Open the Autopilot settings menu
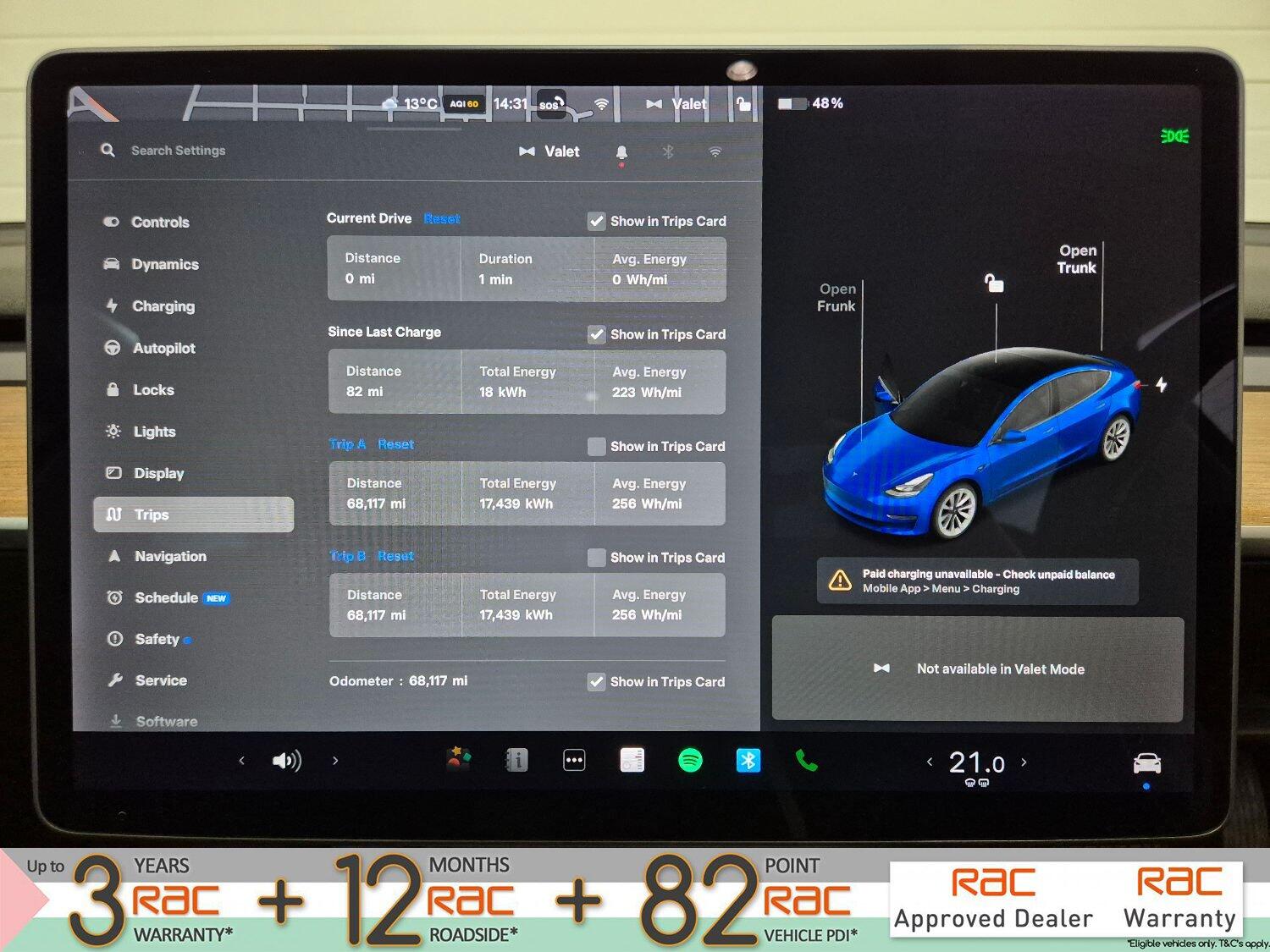 click(149, 348)
